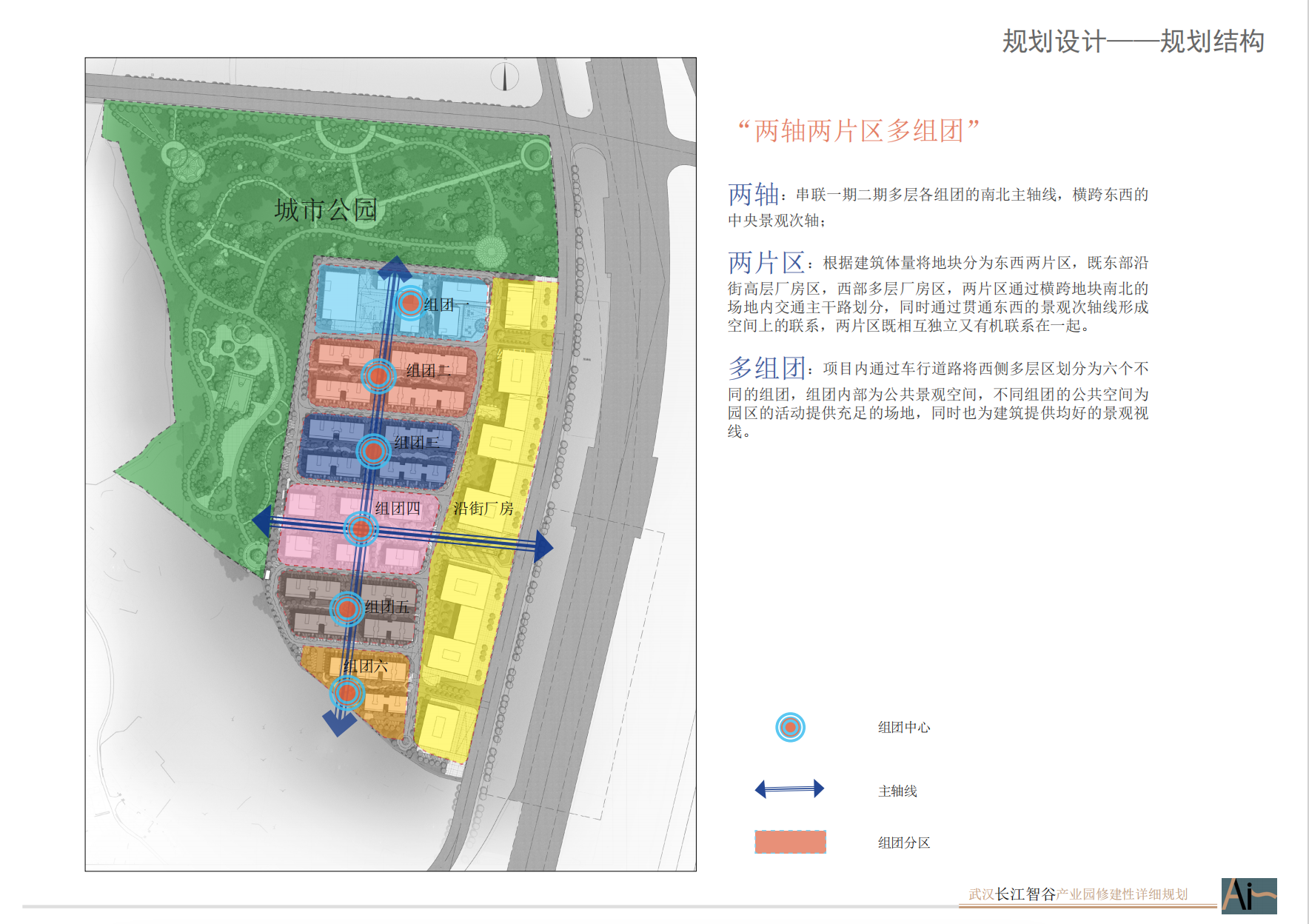1309x924 pixels.
Task: Click the north compass icon on the map
Action: coord(505,77)
